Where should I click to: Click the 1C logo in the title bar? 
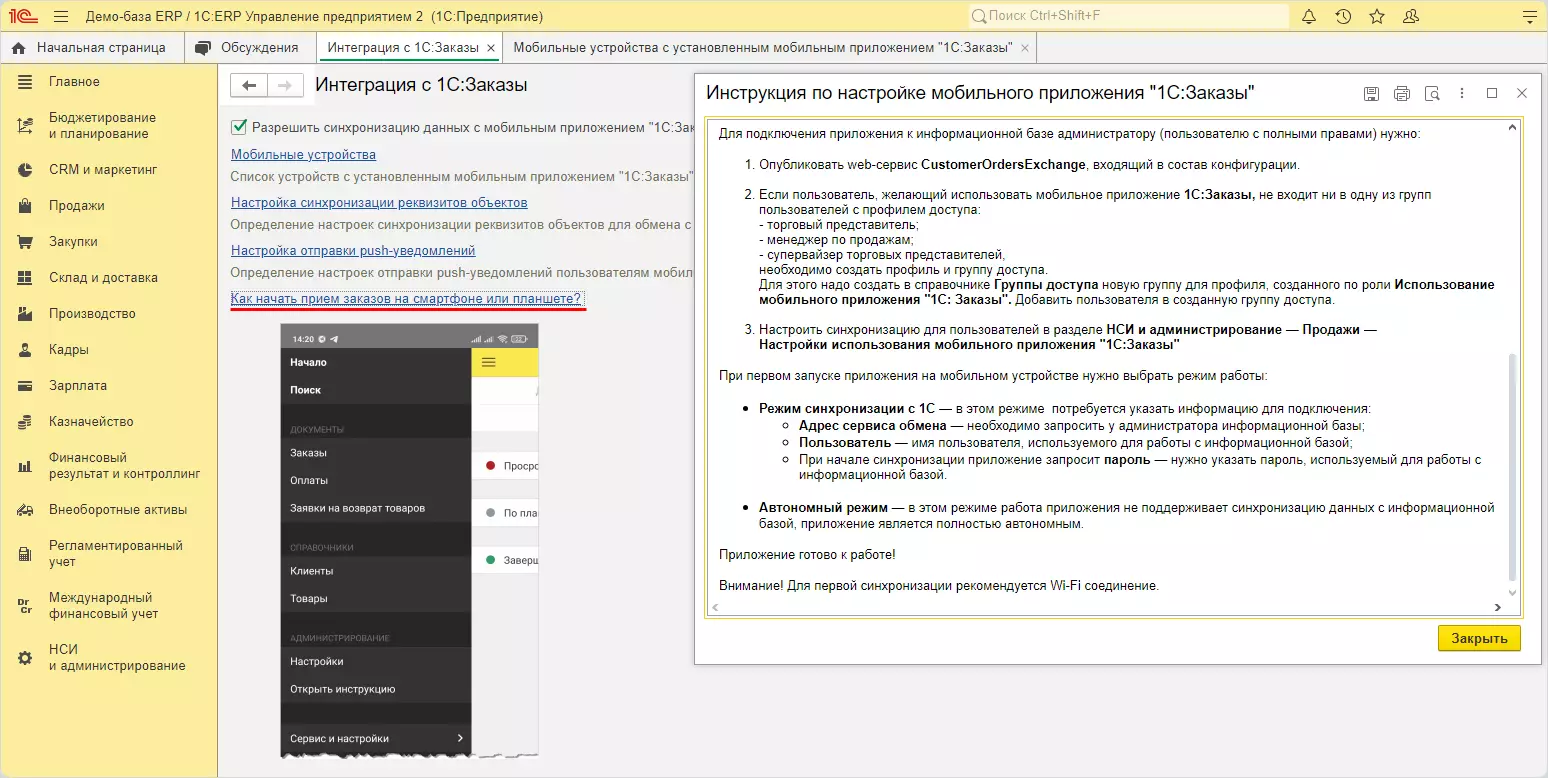(23, 17)
